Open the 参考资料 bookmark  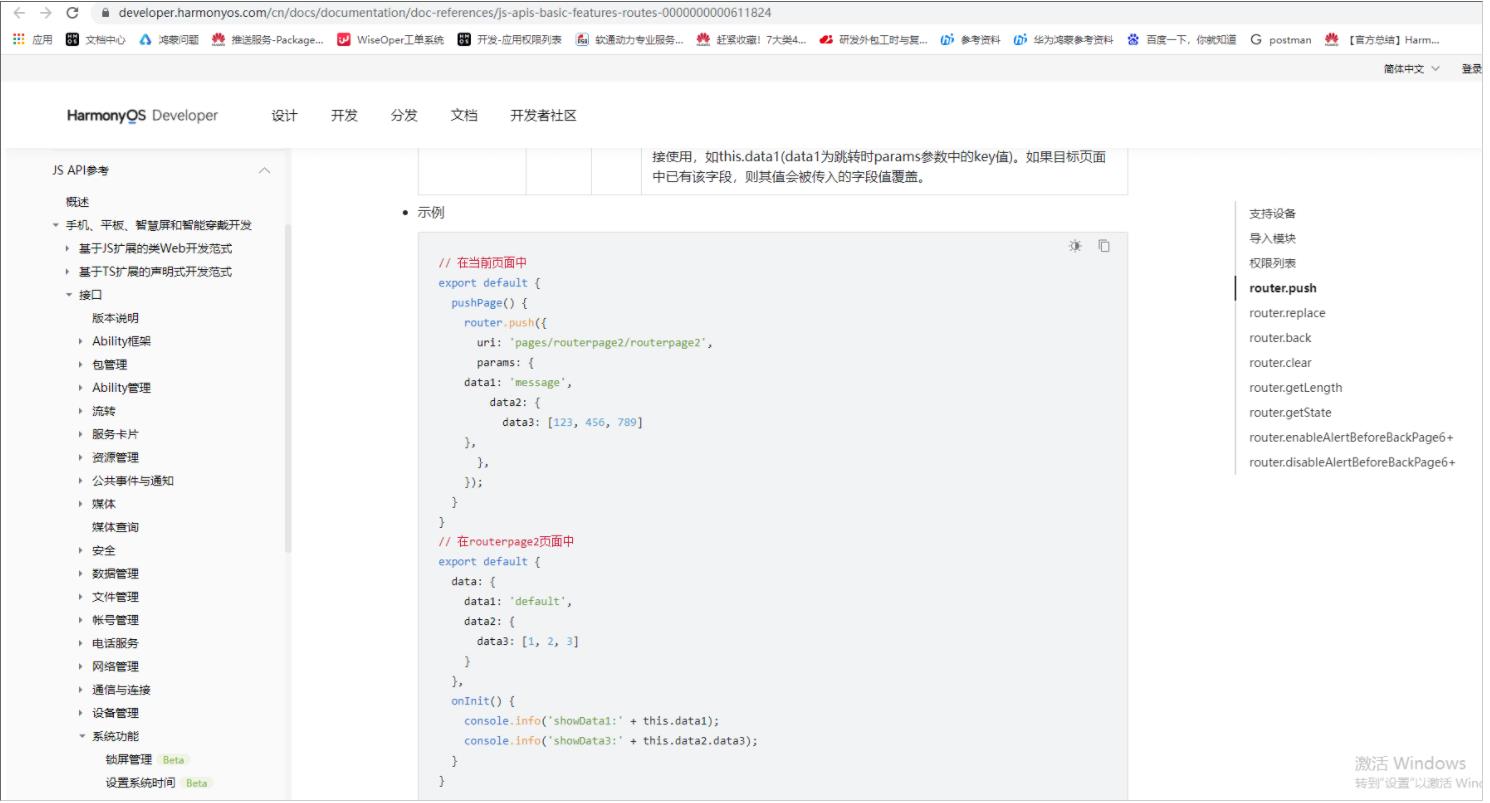pyautogui.click(x=970, y=40)
